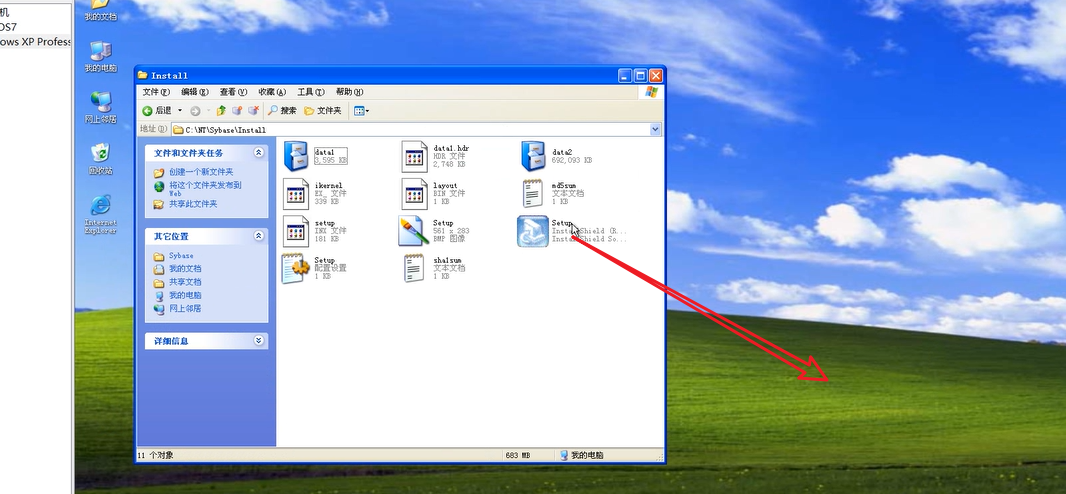1066x494 pixels.
Task: Select the Setup BMP image file
Action: (x=434, y=231)
